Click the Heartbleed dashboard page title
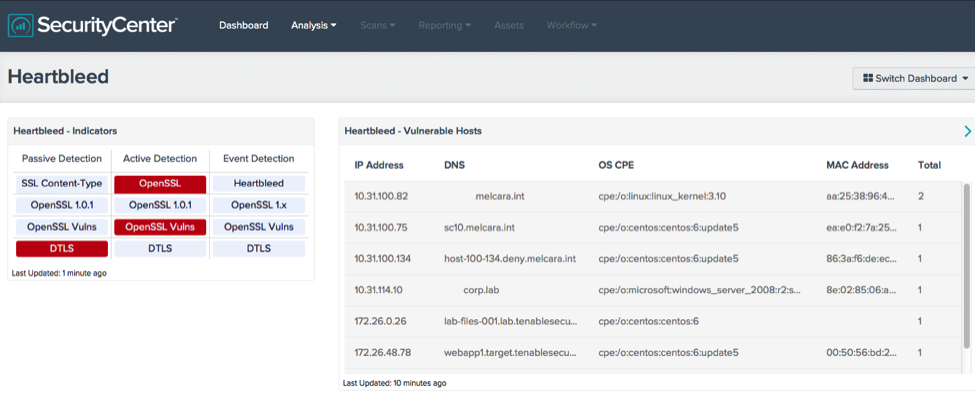The height and width of the screenshot is (400, 975). [x=58, y=77]
